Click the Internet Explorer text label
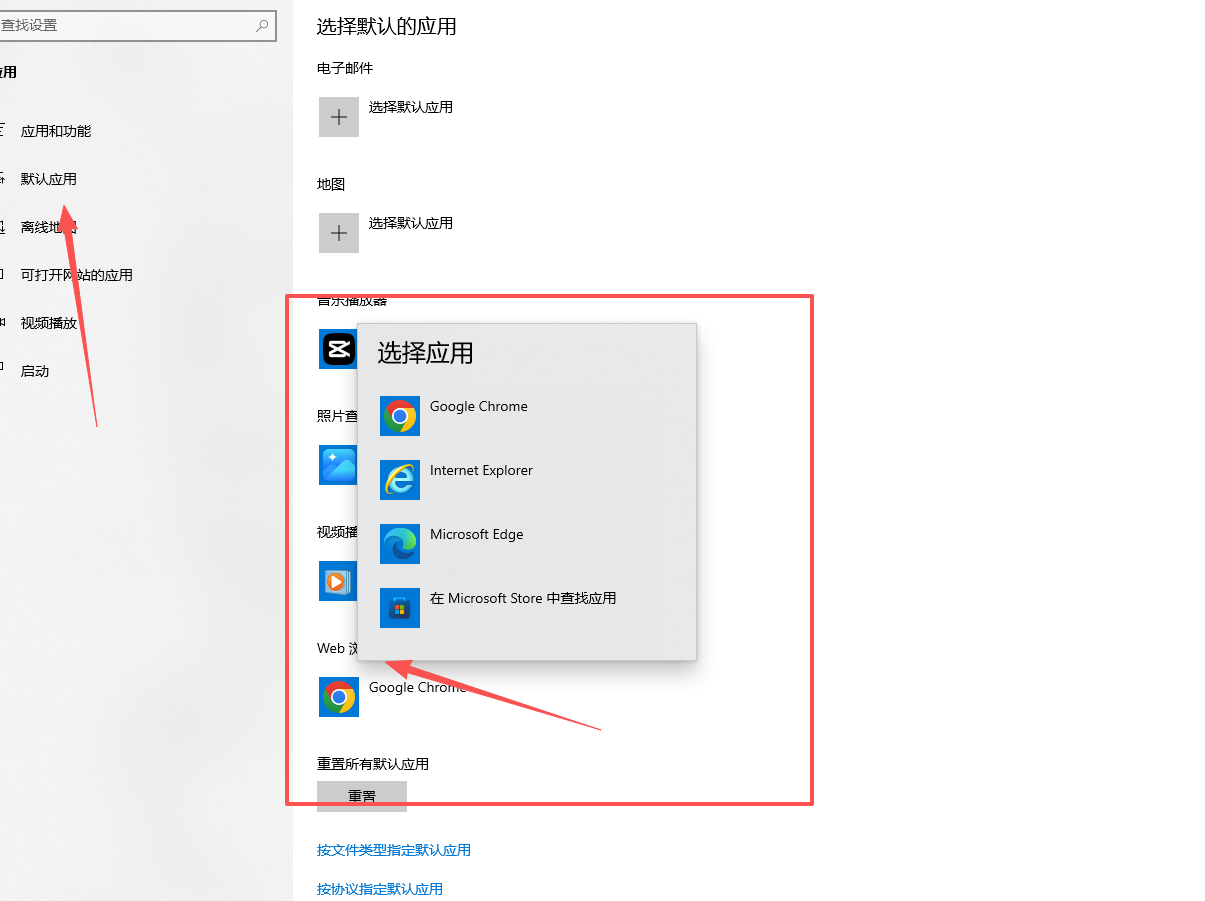 (x=481, y=470)
